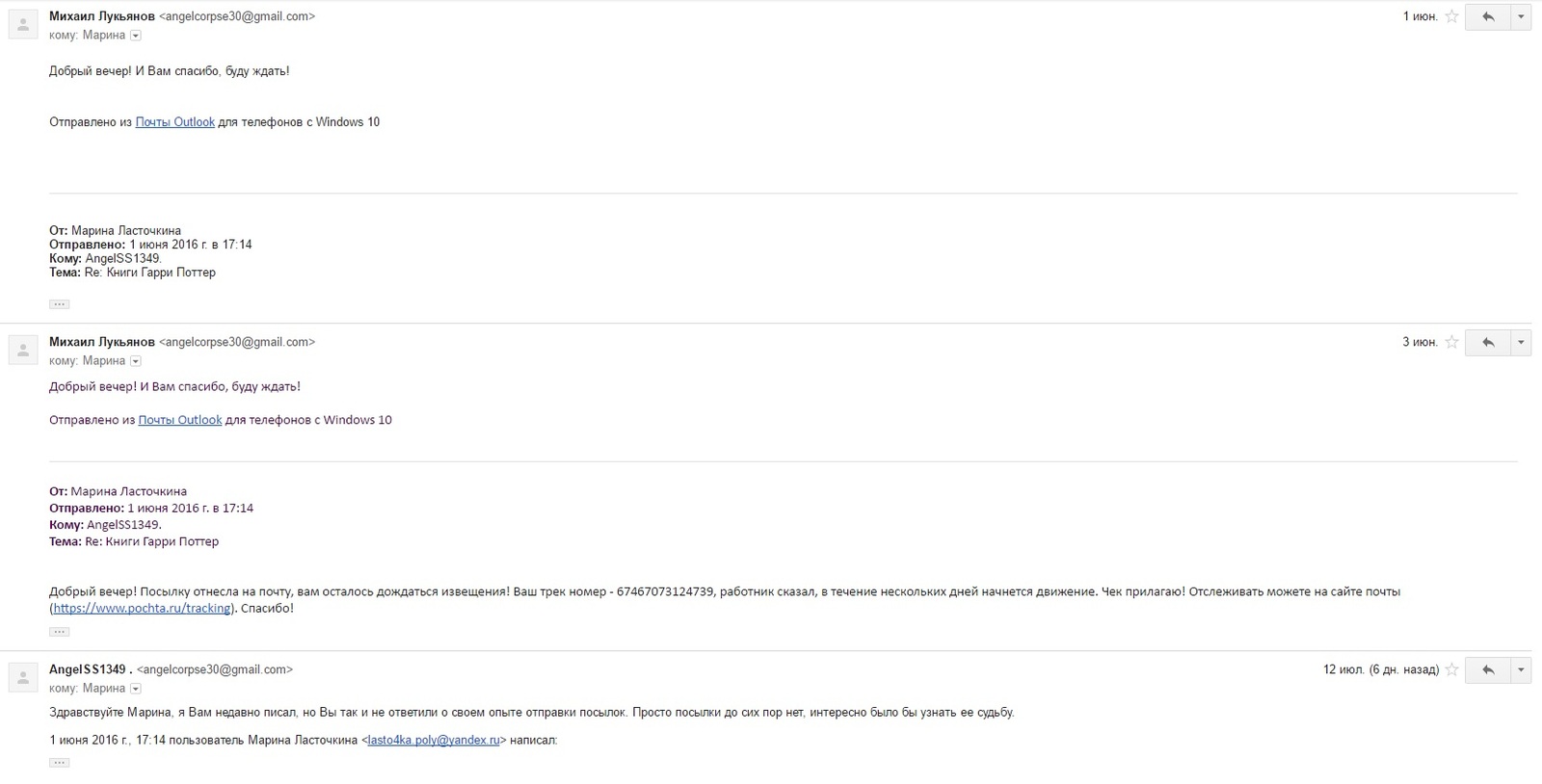This screenshot has height=784, width=1542.
Task: Star the July 12 message
Action: coord(1451,669)
